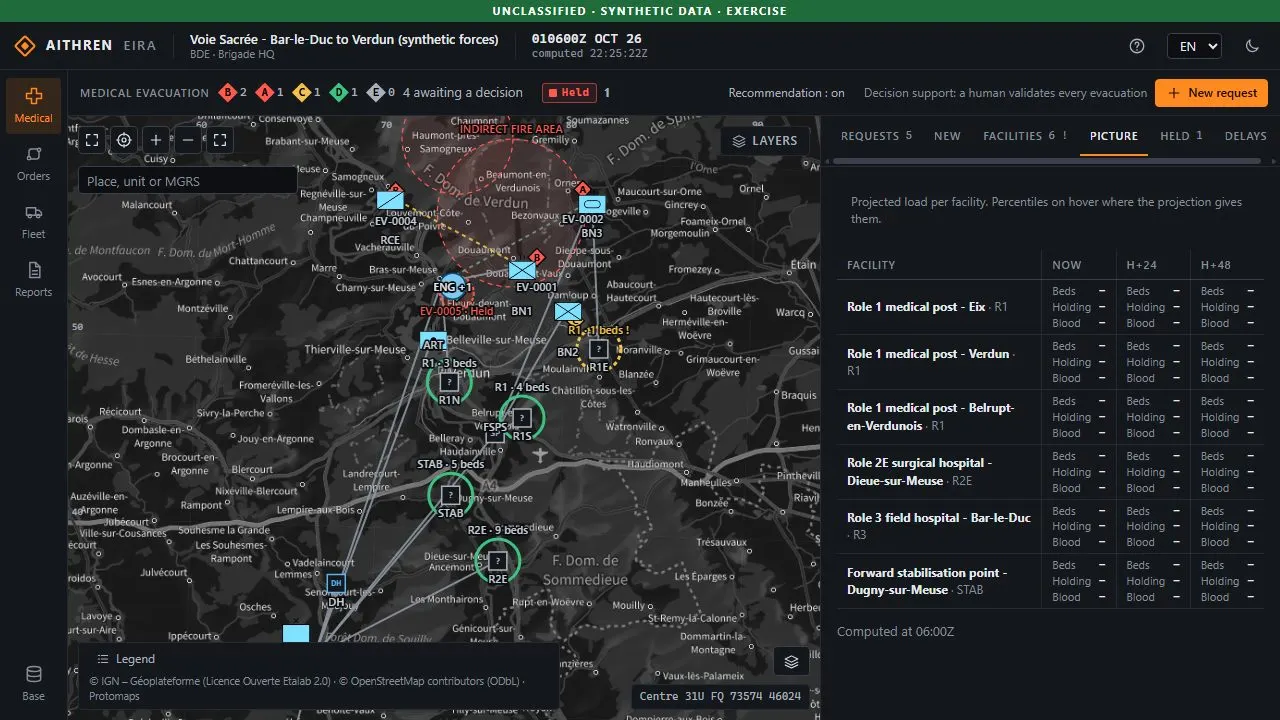Open the help question-mark icon
This screenshot has width=1280, height=720.
point(1136,46)
